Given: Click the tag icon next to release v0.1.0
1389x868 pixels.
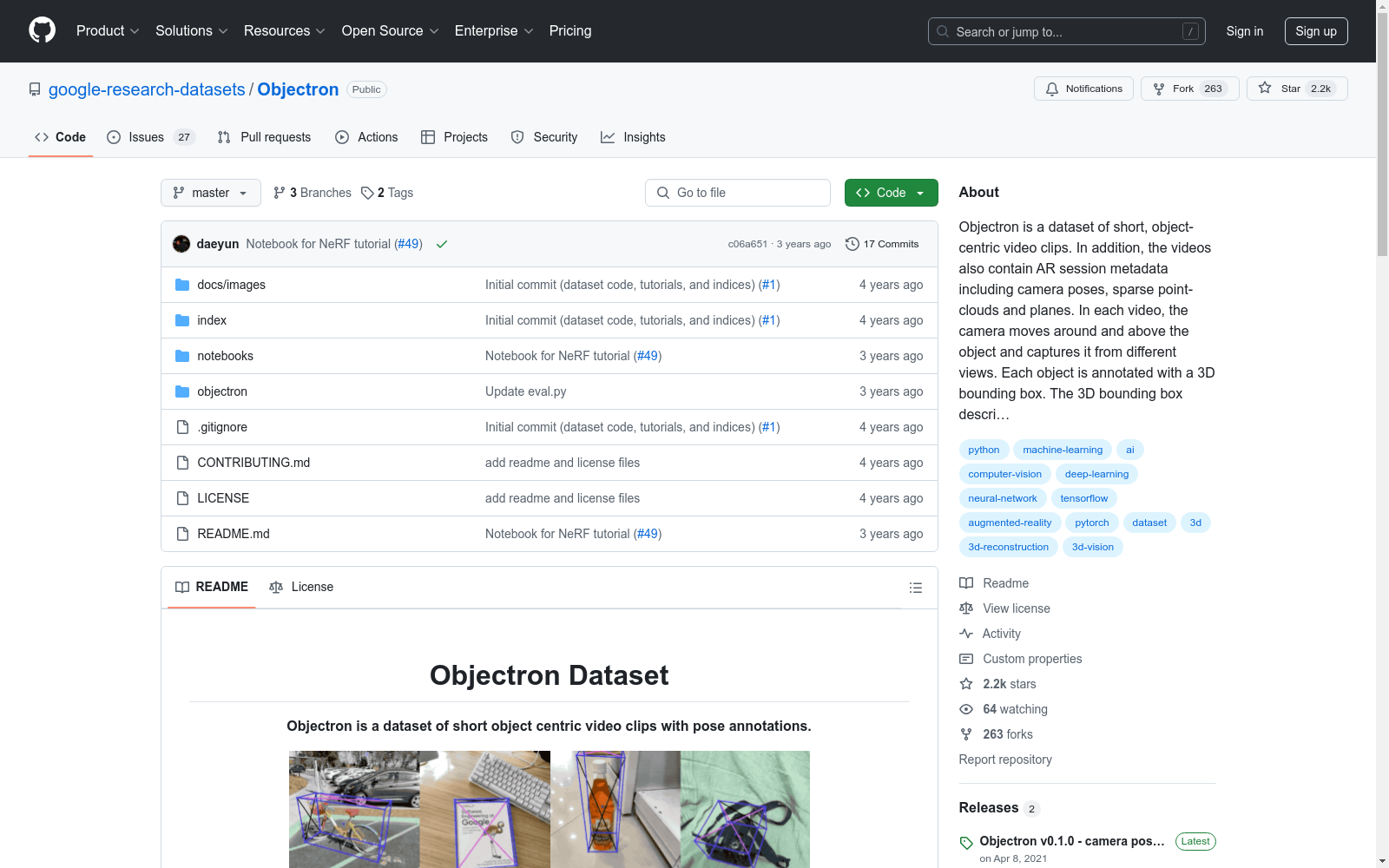Looking at the screenshot, I should pyautogui.click(x=966, y=843).
